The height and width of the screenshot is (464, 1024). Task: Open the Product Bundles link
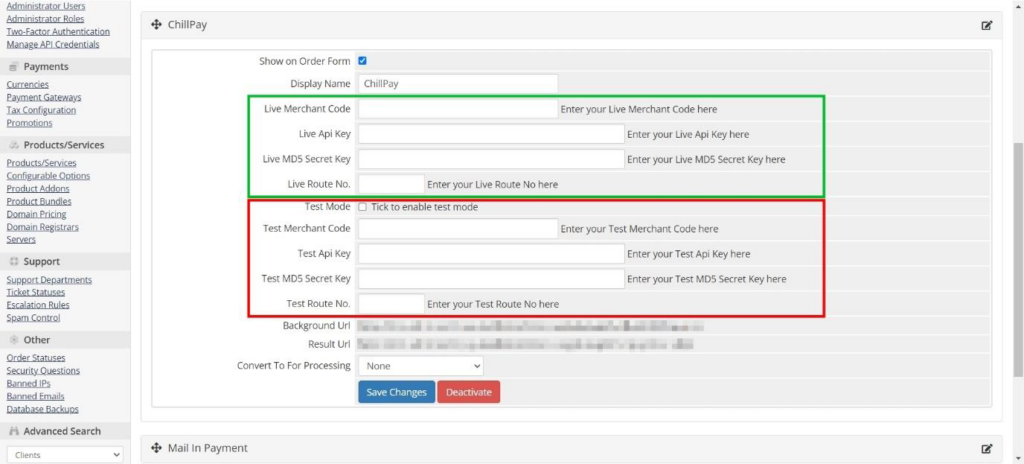(x=39, y=201)
